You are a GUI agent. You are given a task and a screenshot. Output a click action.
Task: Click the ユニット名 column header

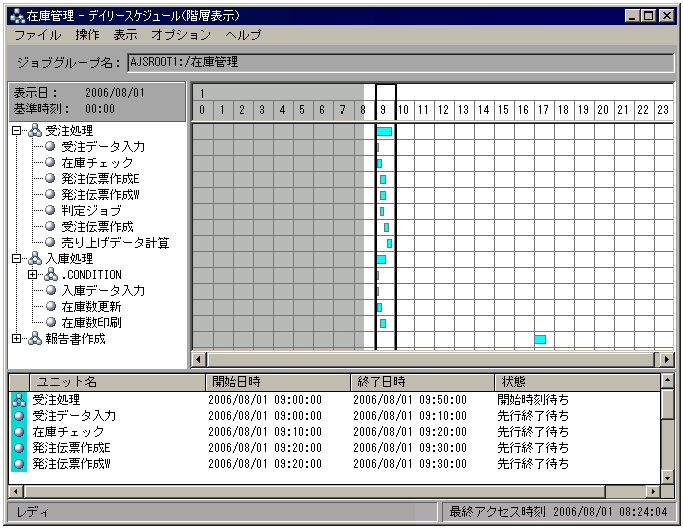pyautogui.click(x=117, y=382)
